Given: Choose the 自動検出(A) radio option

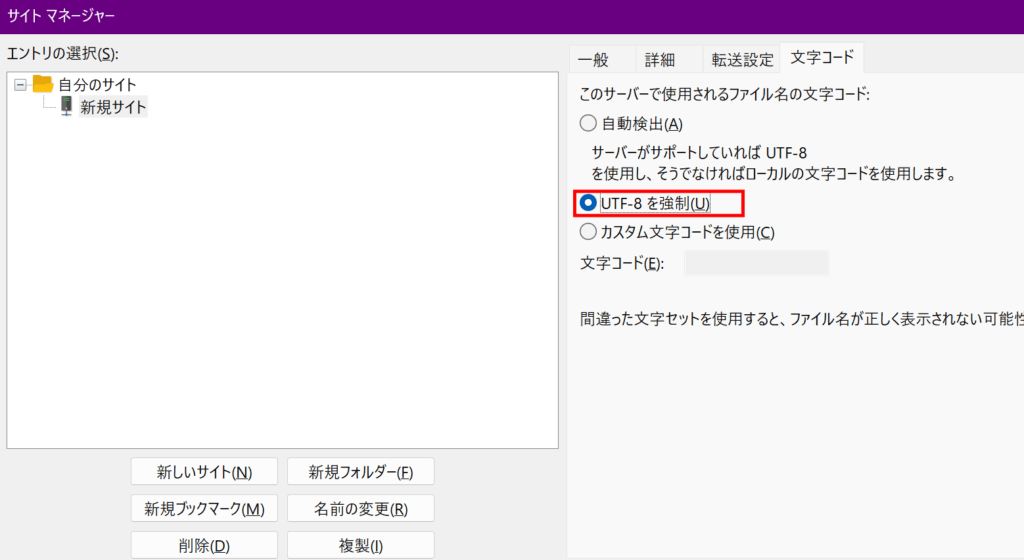Looking at the screenshot, I should (x=588, y=124).
